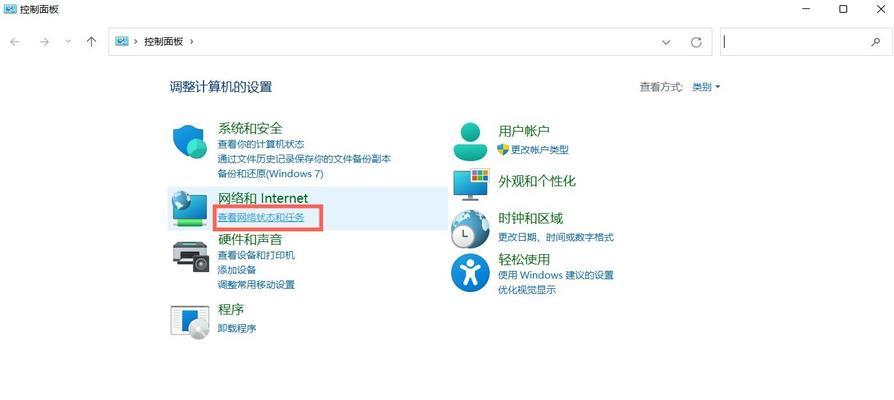Open 程序 category heading

(231, 309)
